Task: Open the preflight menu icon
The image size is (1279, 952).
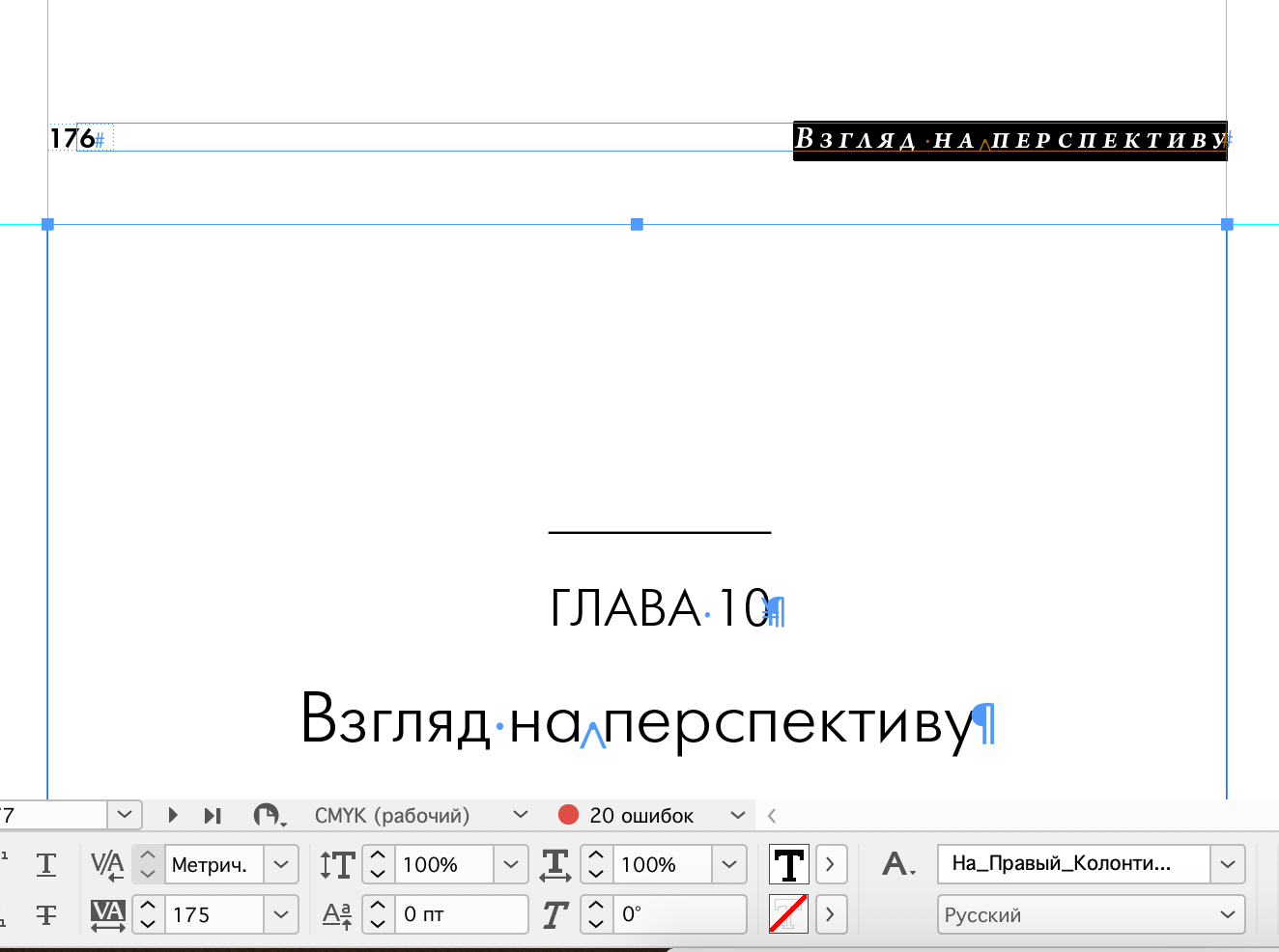Action: [270, 816]
